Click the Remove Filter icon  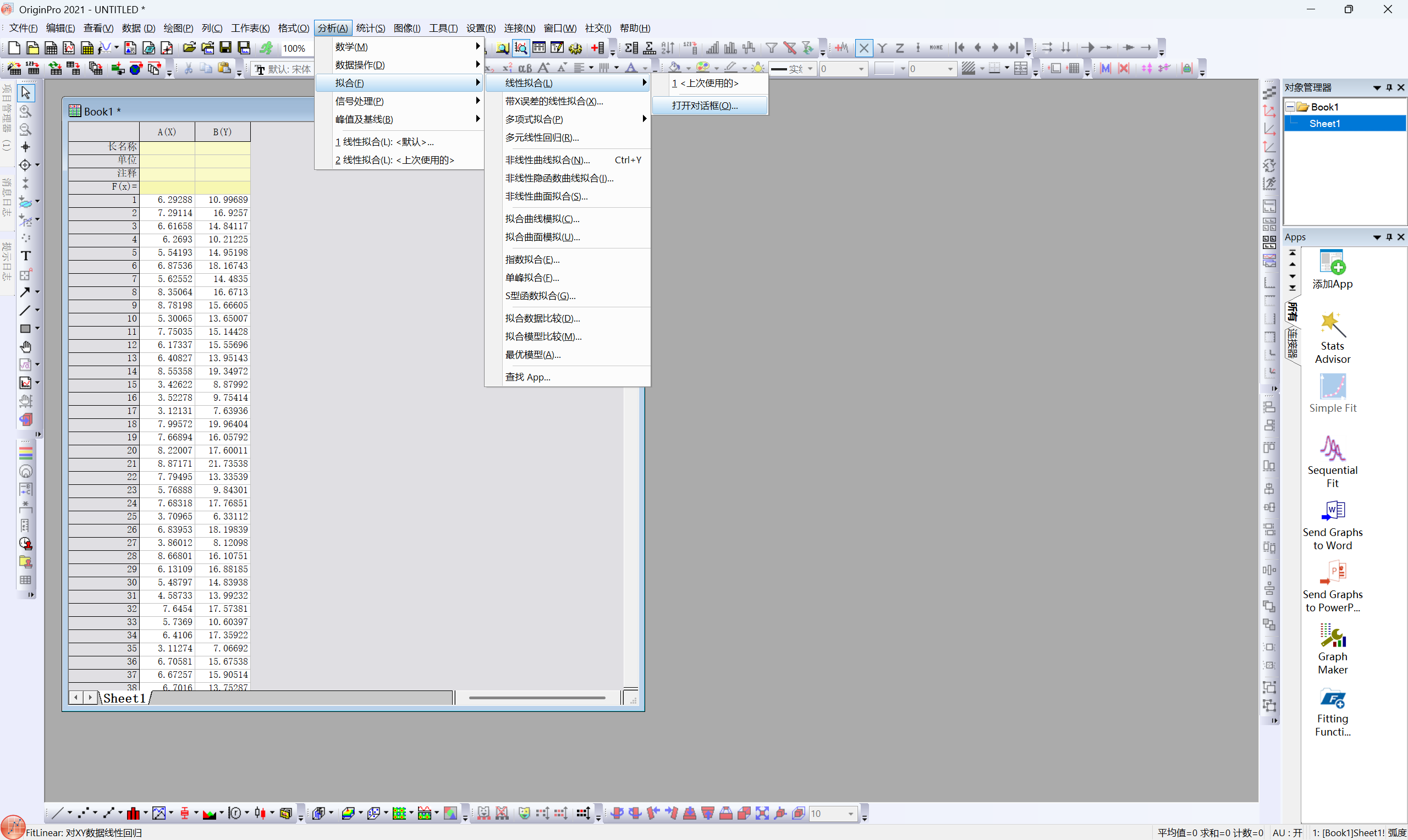click(x=790, y=48)
